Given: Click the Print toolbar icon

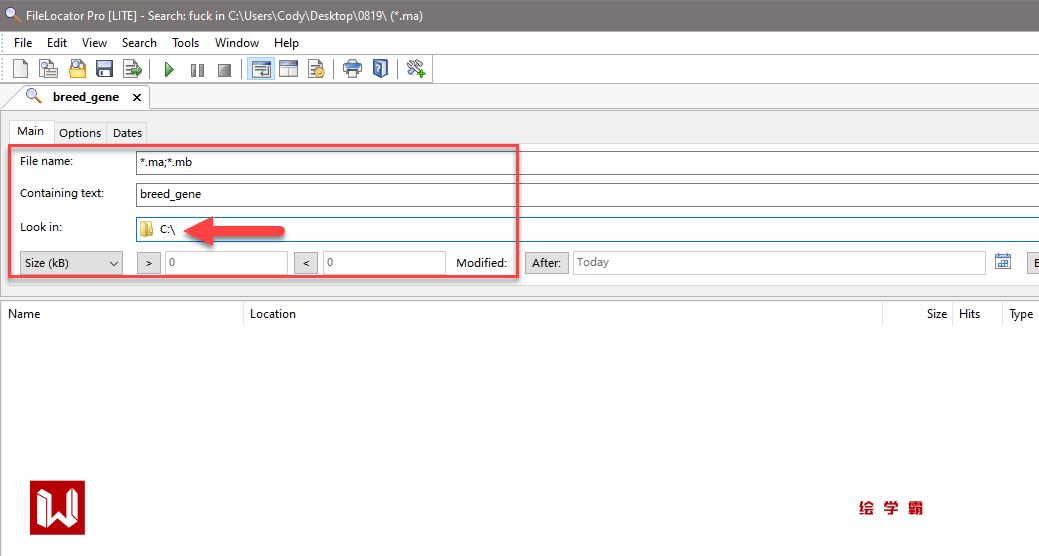Looking at the screenshot, I should (x=353, y=69).
